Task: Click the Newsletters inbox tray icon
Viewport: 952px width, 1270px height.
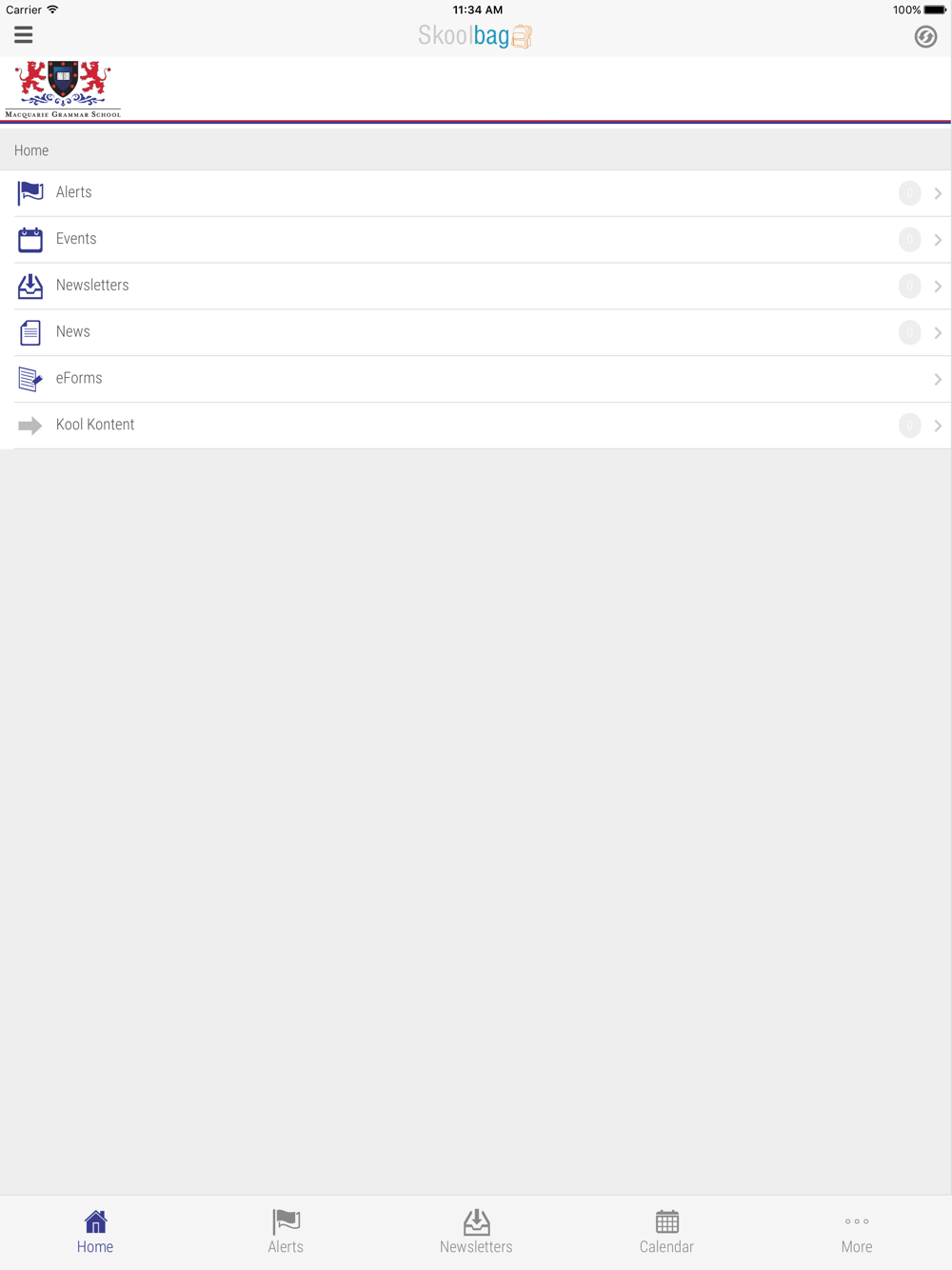Action: pyautogui.click(x=30, y=287)
